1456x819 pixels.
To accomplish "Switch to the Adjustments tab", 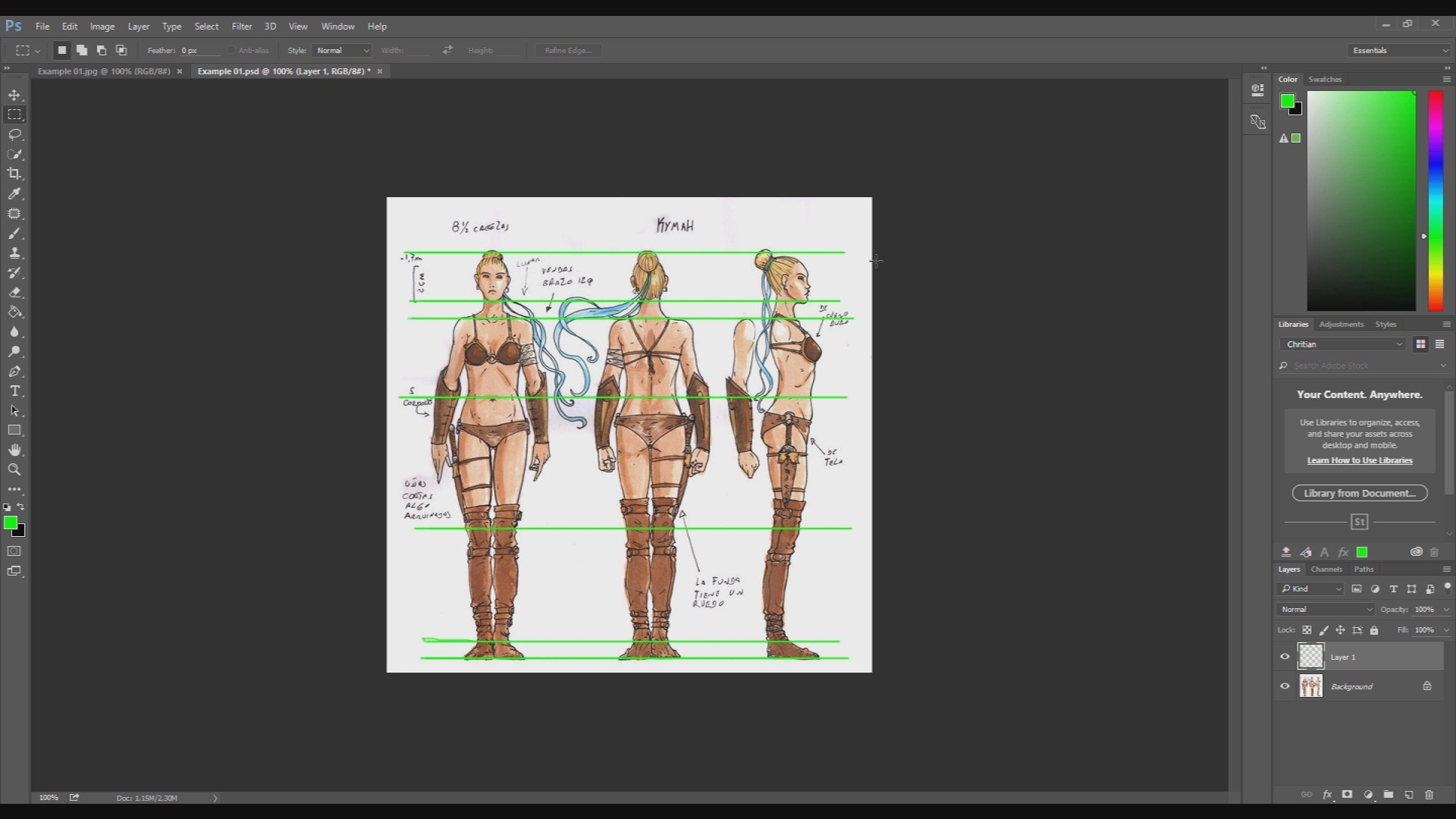I will point(1341,325).
